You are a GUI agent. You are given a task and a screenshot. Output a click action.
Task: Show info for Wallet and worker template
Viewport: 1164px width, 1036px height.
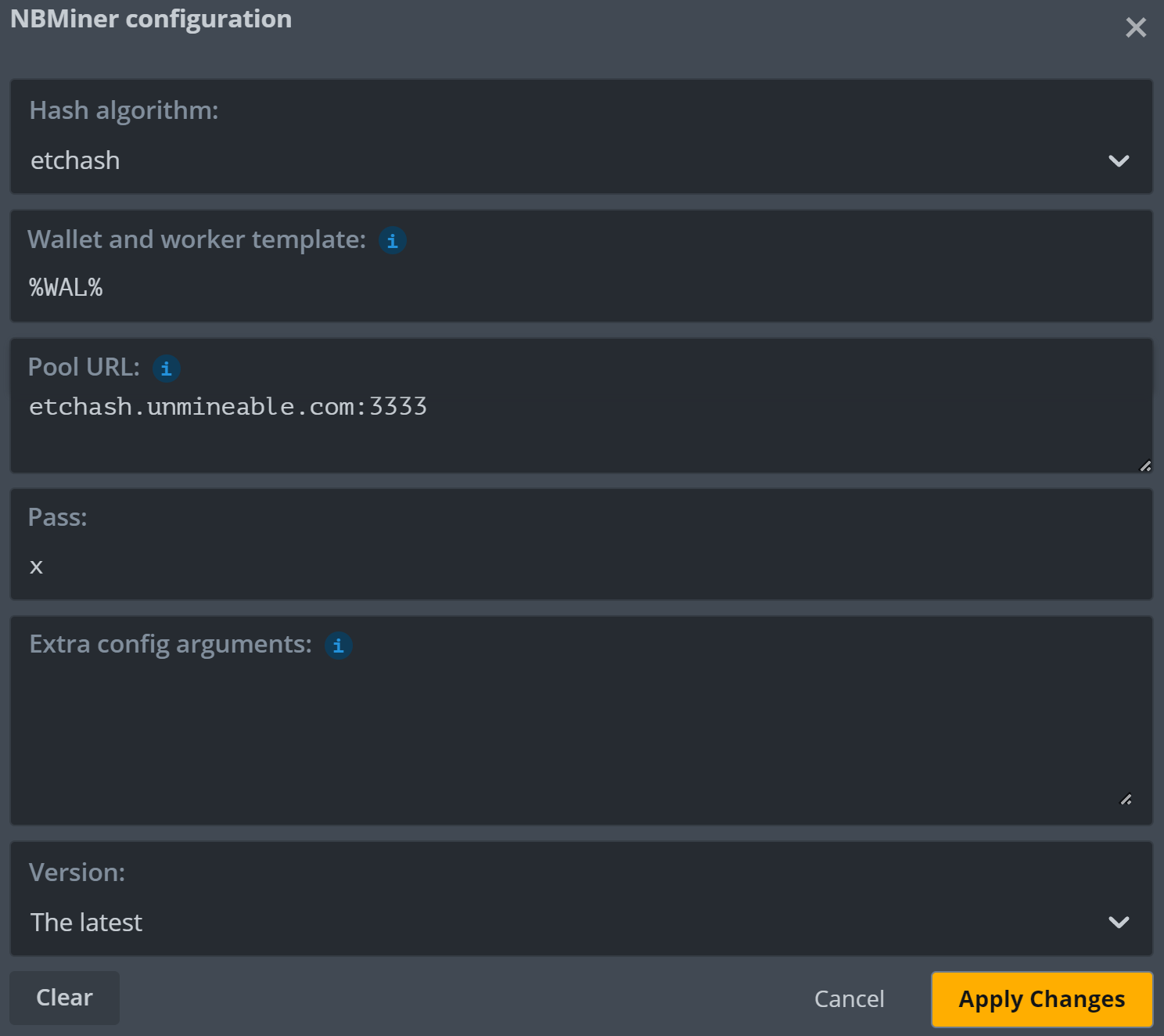click(392, 241)
